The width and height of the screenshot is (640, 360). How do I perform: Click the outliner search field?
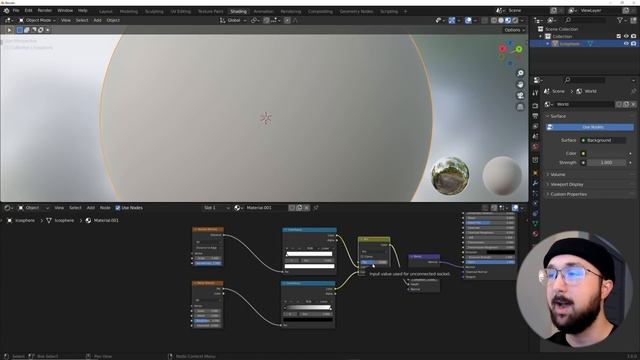[585, 20]
